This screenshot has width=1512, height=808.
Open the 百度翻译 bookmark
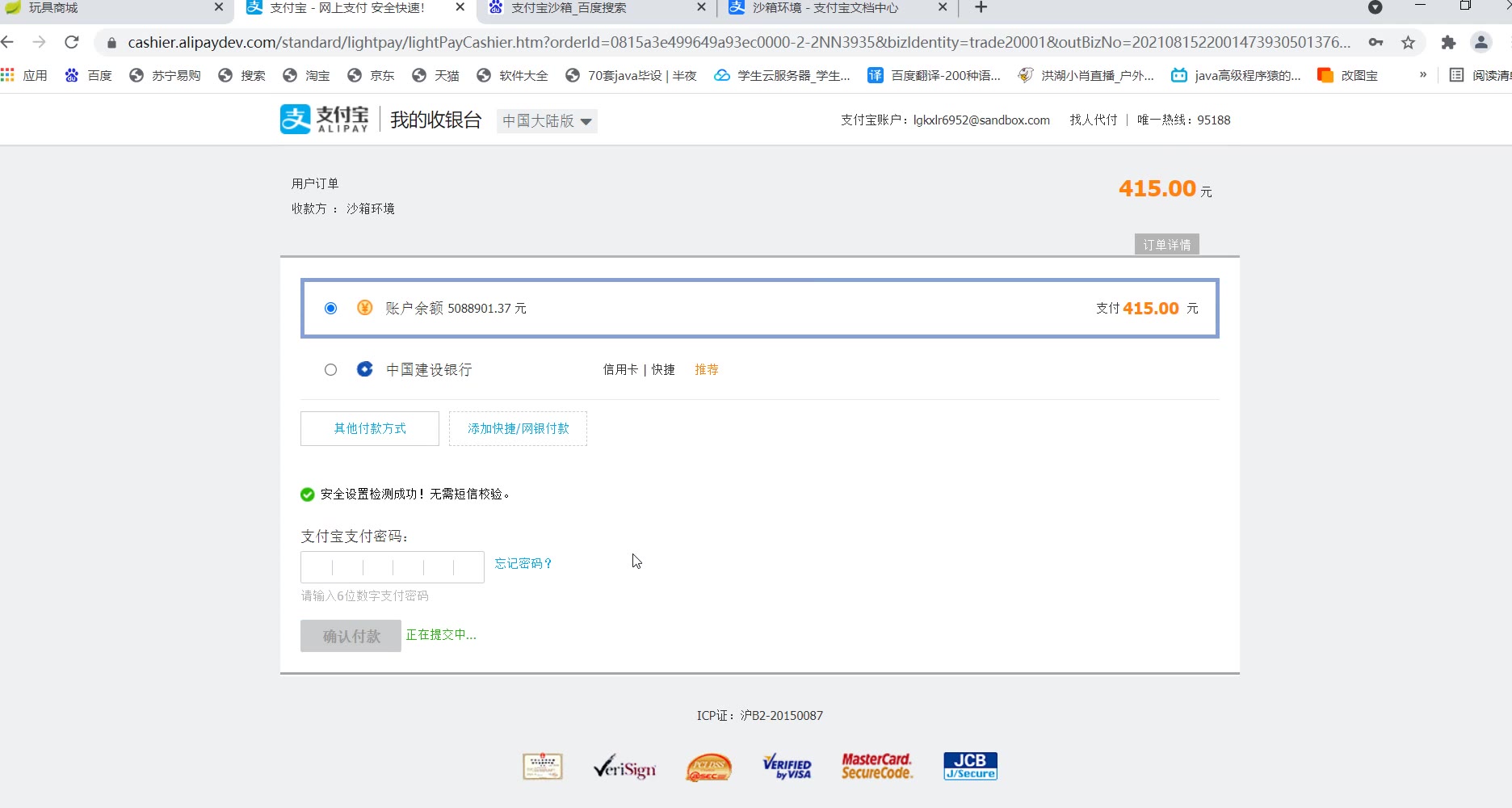point(934,75)
